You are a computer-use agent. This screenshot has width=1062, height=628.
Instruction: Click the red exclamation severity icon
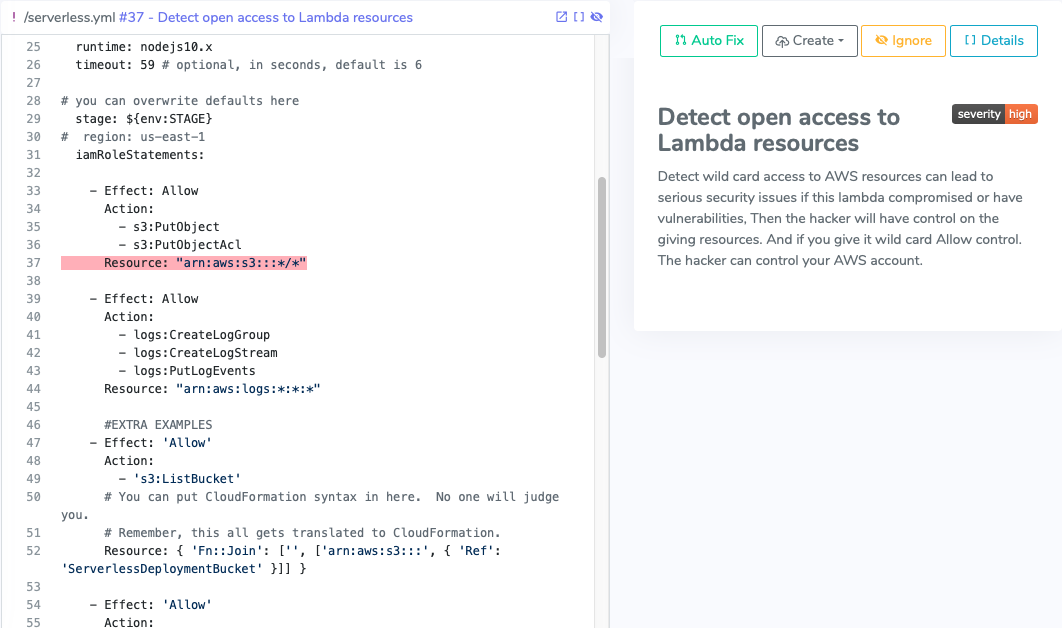coord(14,17)
